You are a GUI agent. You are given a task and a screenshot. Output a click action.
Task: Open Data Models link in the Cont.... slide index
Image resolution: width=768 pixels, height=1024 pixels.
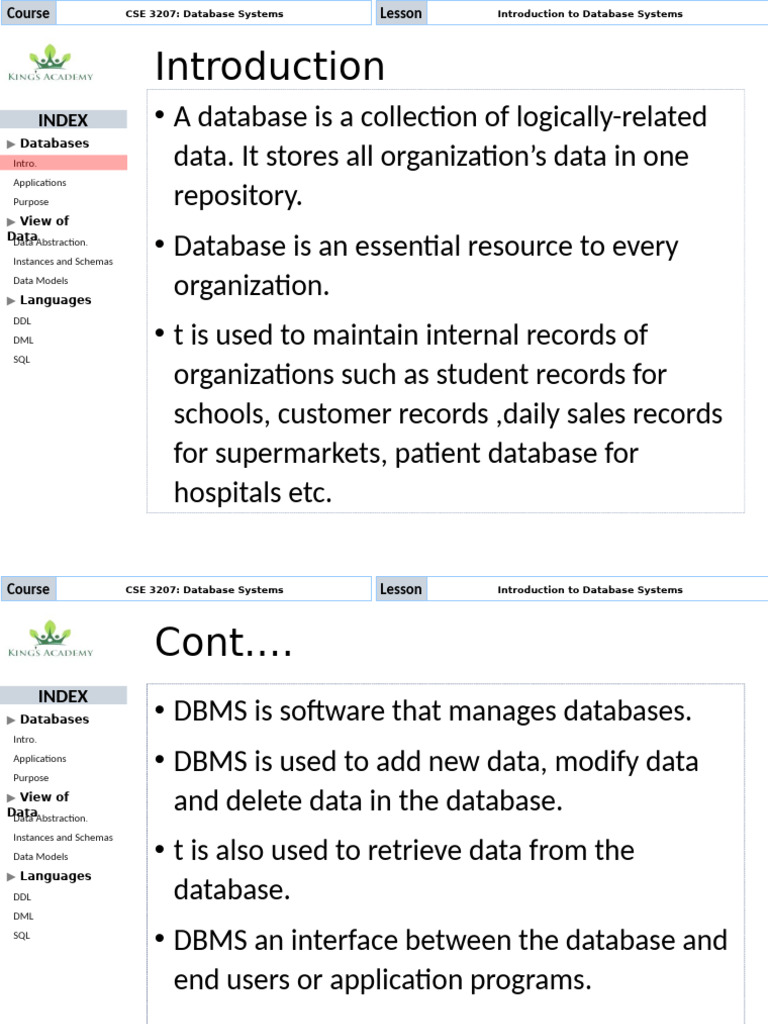(x=40, y=857)
